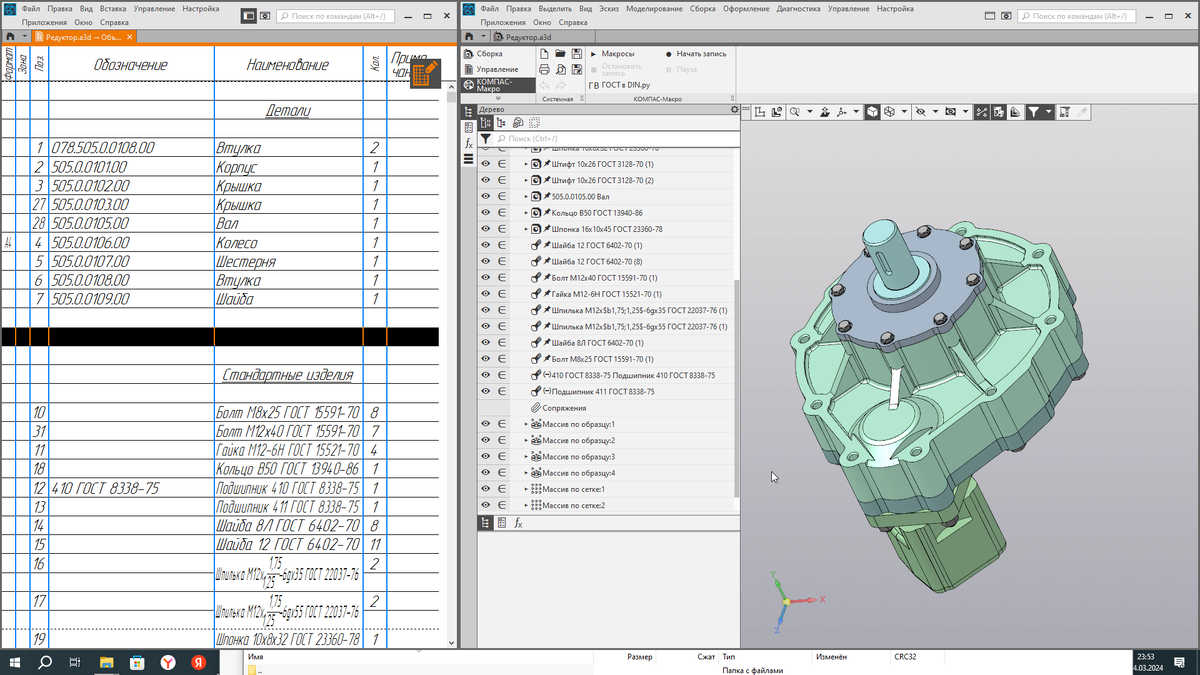The width and height of the screenshot is (1200, 675).
Task: Click the wireframe cube display icon
Action: point(888,112)
